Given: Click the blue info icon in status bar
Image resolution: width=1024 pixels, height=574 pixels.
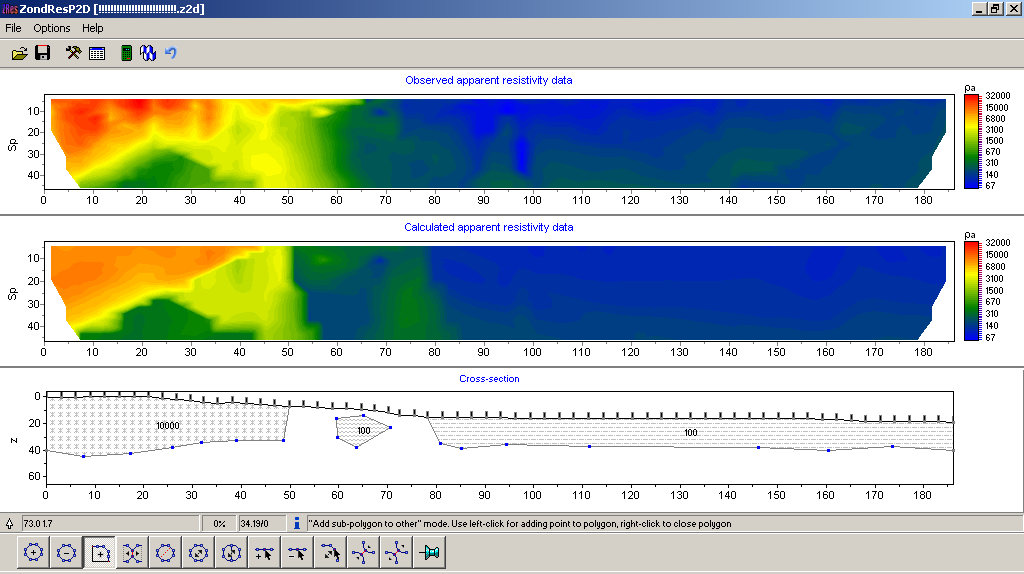Looking at the screenshot, I should click(297, 523).
